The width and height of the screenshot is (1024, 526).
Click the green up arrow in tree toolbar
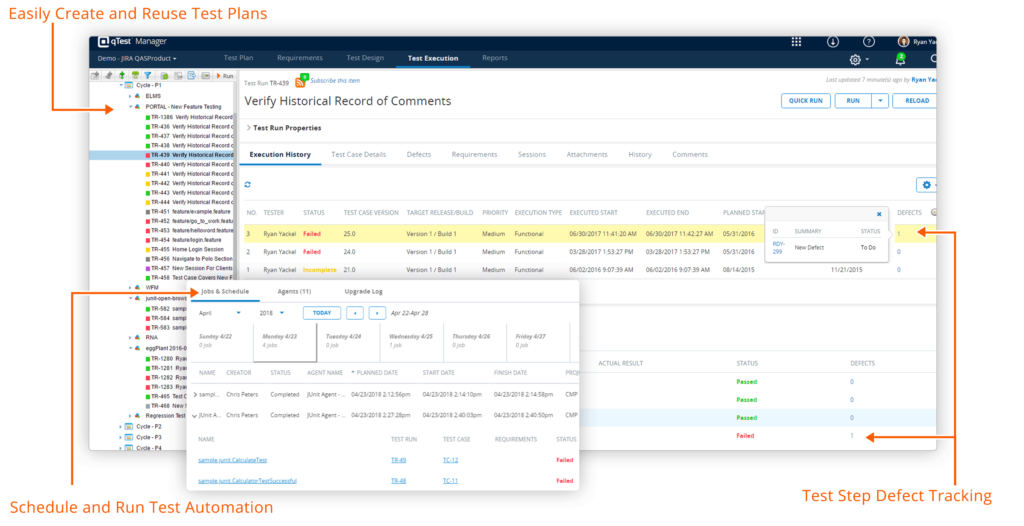click(121, 76)
